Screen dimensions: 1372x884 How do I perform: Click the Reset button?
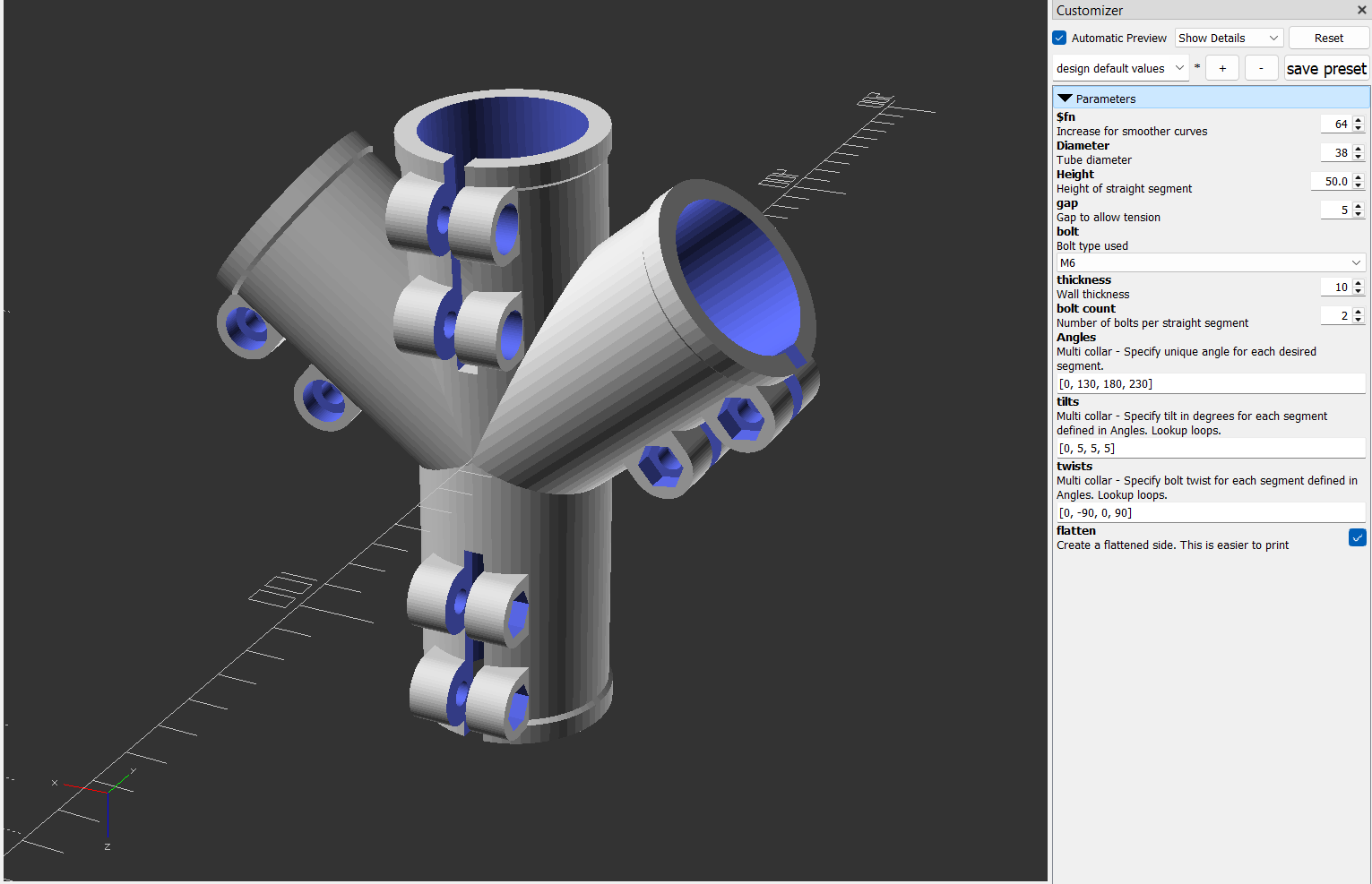[x=1329, y=38]
